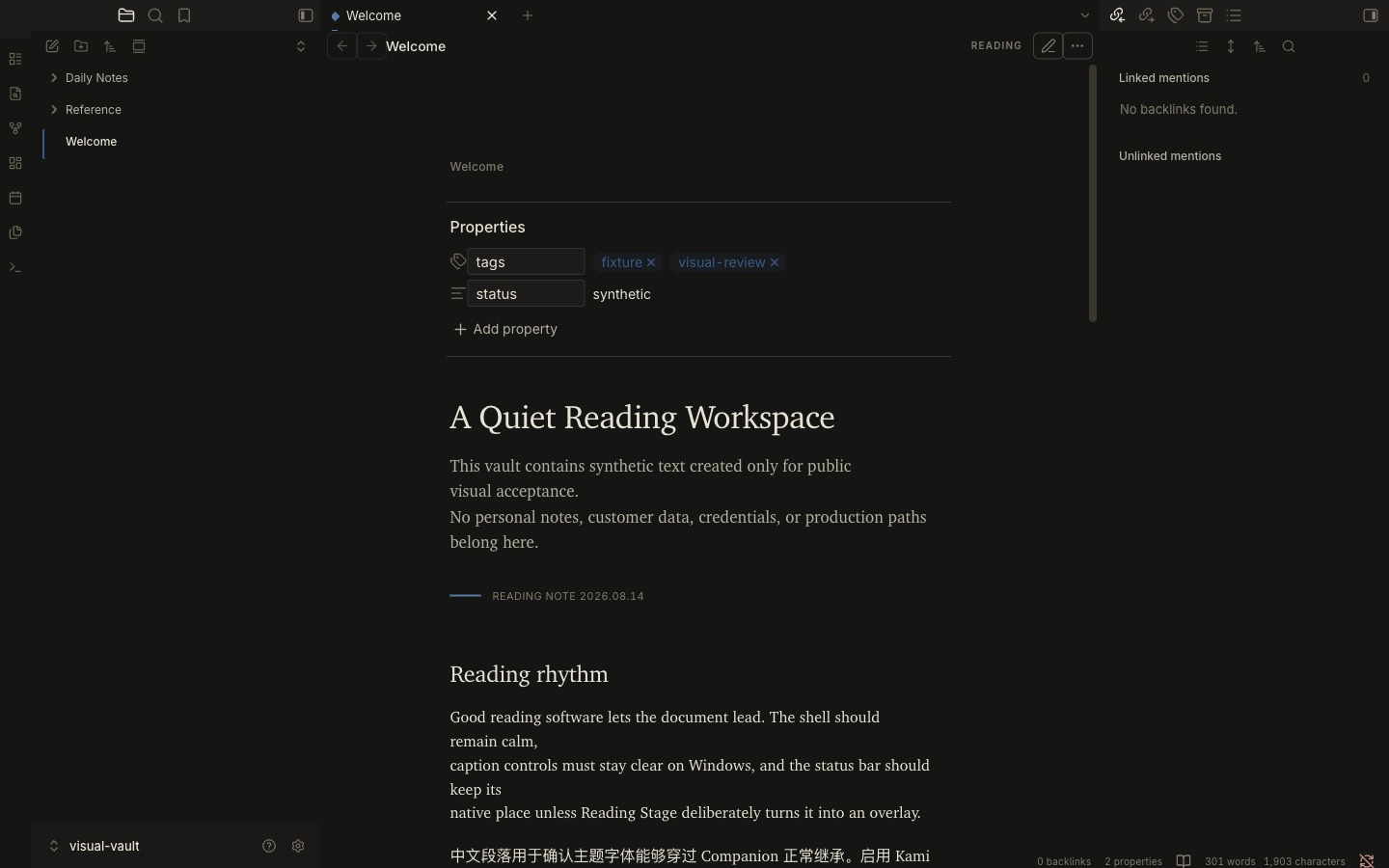Open the Outline panel tab
This screenshot has width=1389, height=868.
pos(1234,15)
